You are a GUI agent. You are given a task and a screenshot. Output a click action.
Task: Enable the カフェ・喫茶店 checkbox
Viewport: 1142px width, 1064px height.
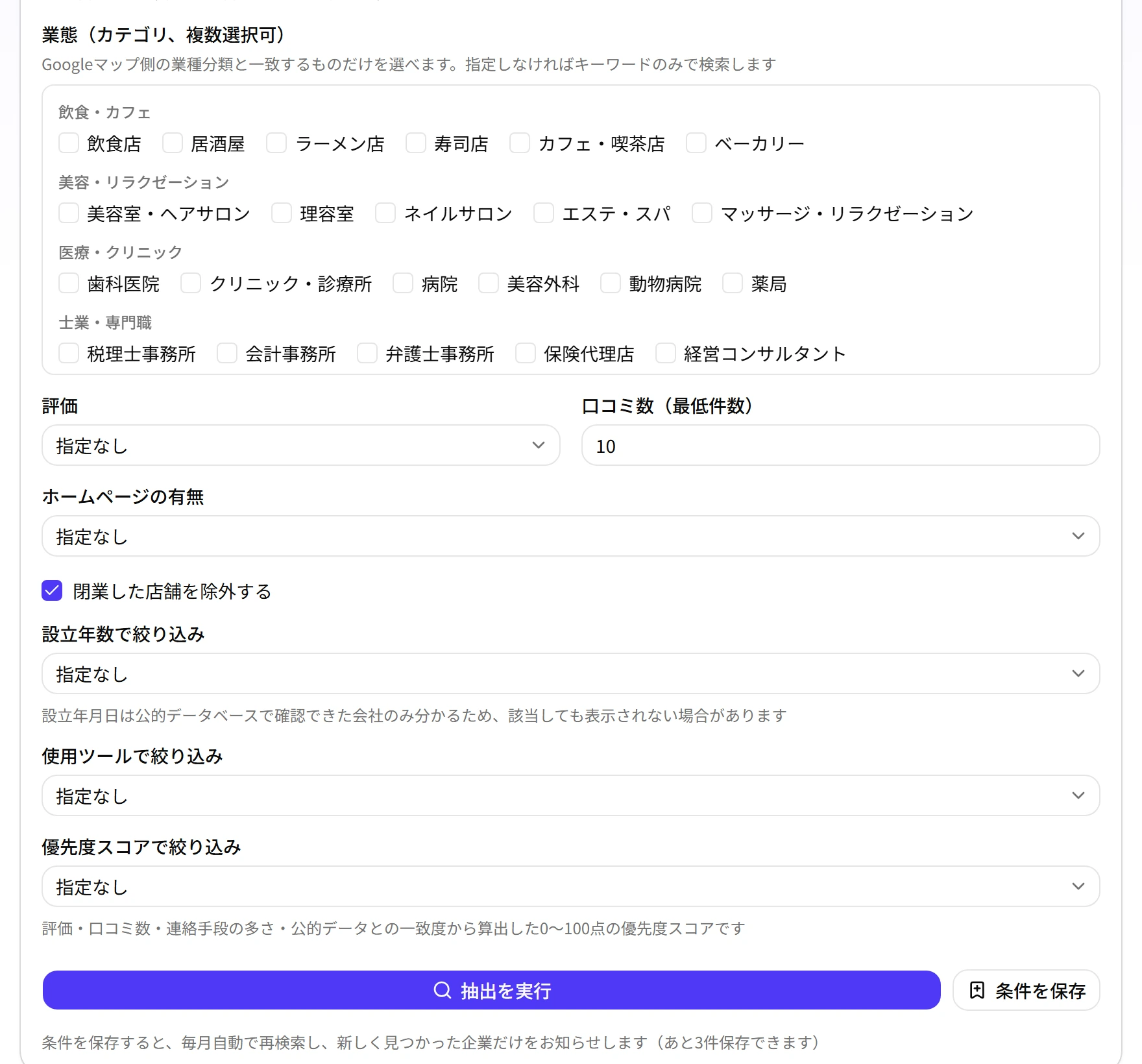point(520,143)
